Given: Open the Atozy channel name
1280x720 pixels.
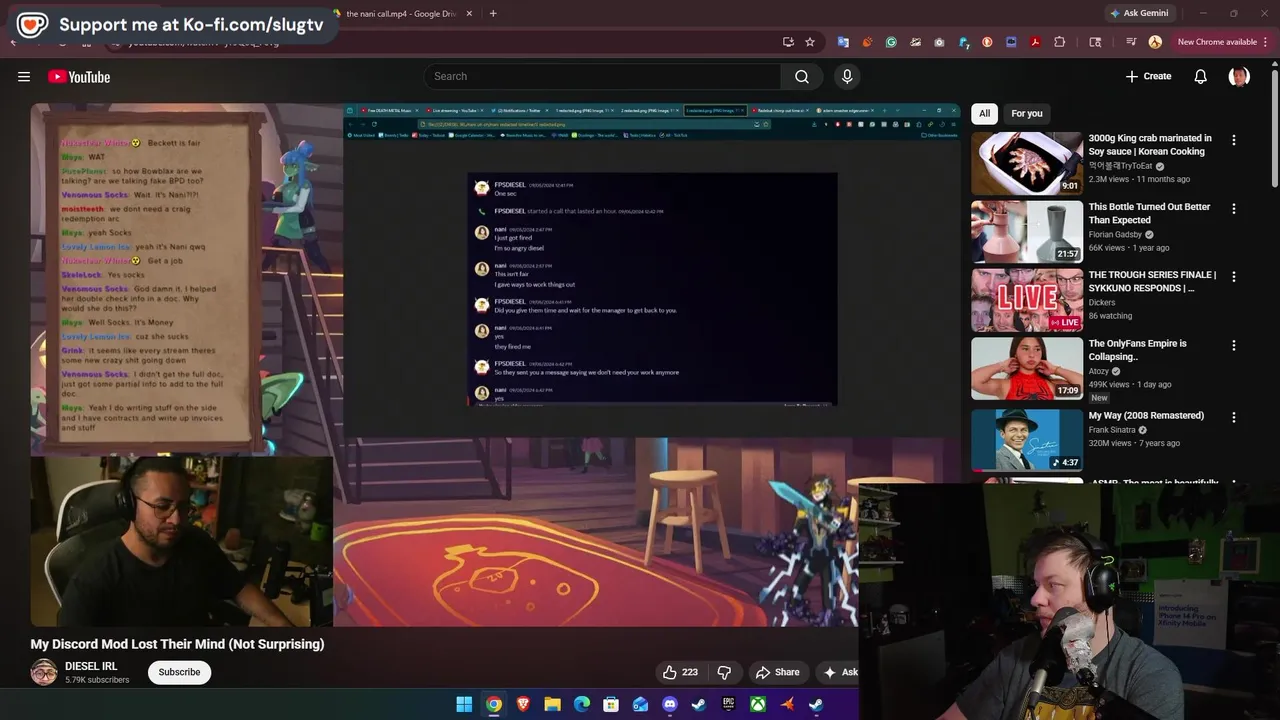Looking at the screenshot, I should [1099, 371].
